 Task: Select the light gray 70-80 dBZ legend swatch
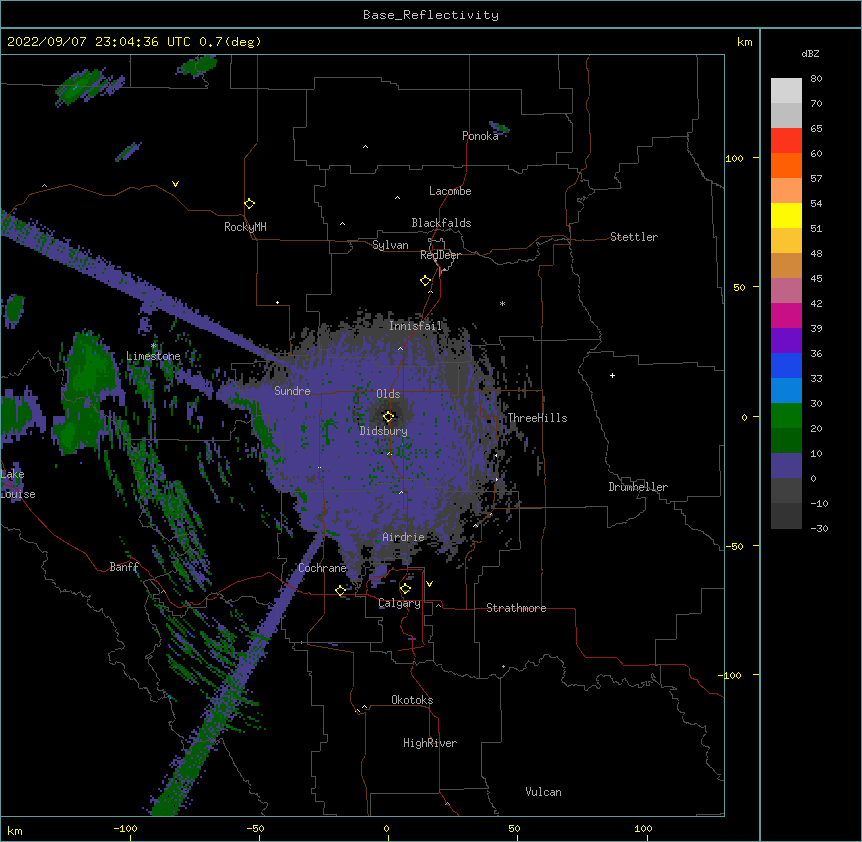786,91
